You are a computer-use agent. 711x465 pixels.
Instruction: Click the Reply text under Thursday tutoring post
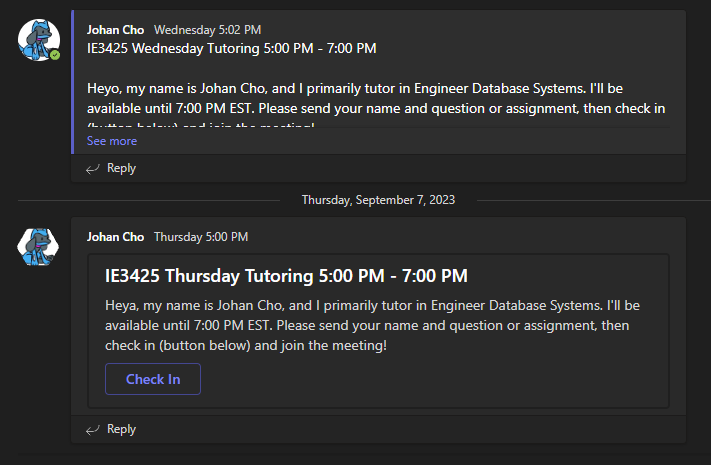coord(121,429)
